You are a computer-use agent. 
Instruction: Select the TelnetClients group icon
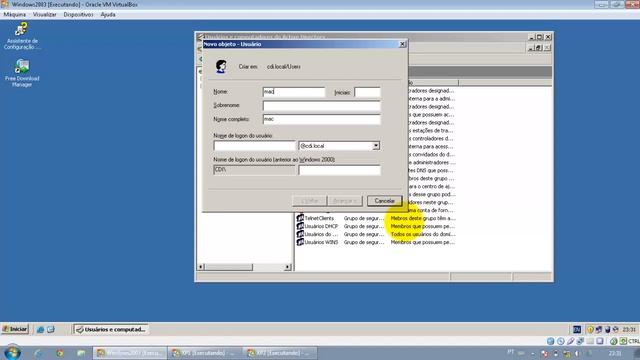click(x=300, y=218)
